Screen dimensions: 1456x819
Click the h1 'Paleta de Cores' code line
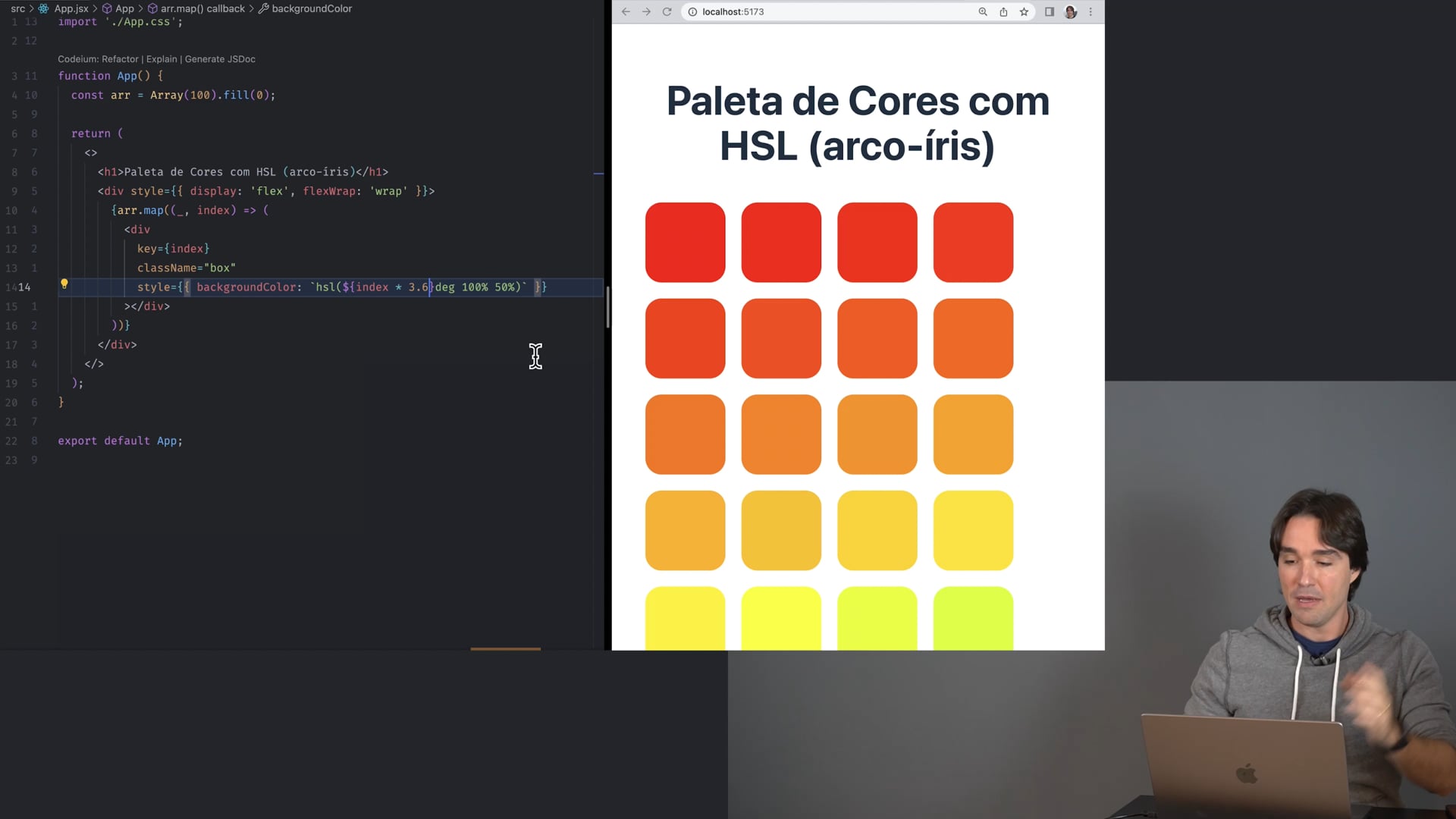(243, 172)
